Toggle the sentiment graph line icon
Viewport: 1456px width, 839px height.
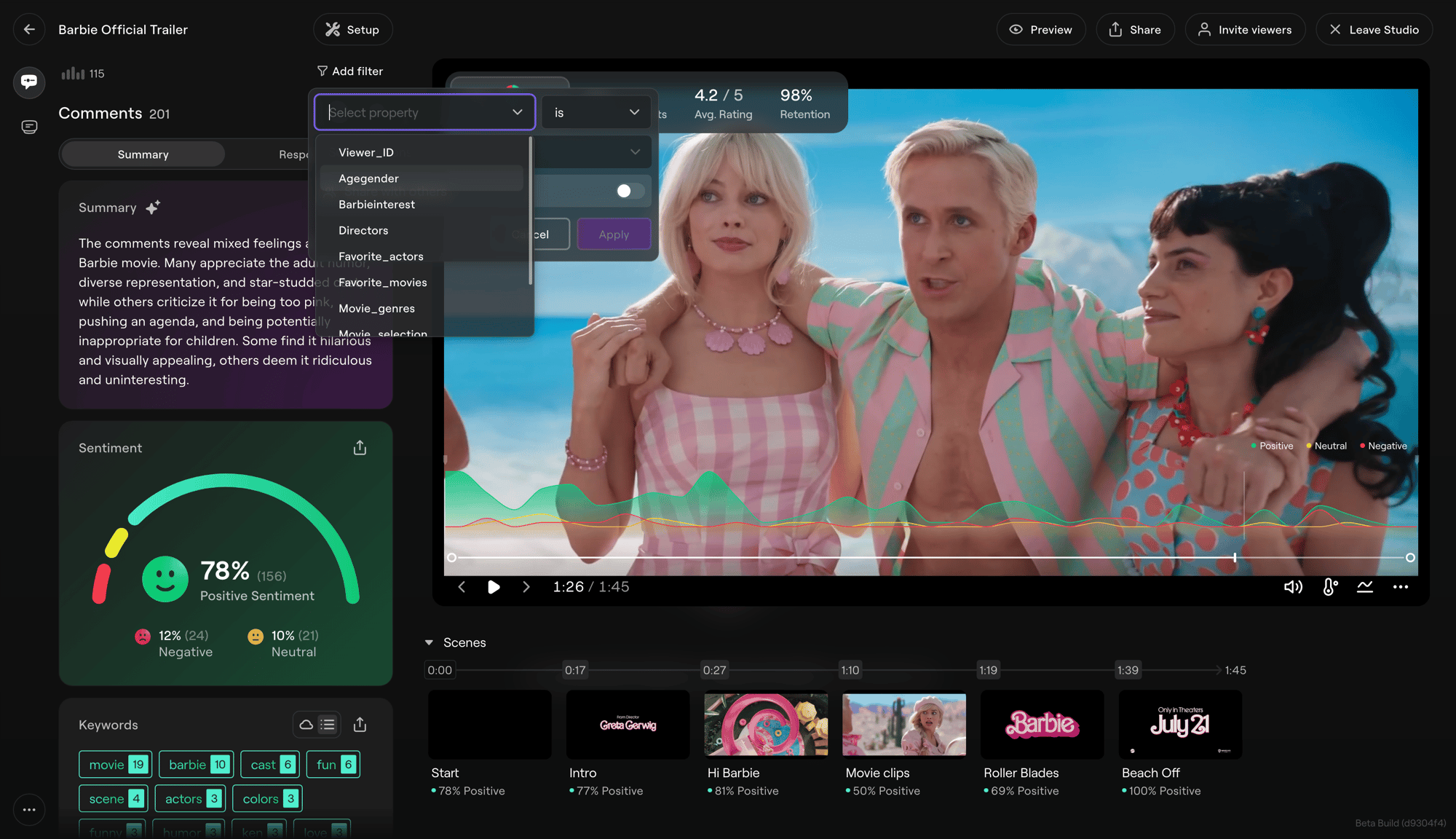[1365, 587]
